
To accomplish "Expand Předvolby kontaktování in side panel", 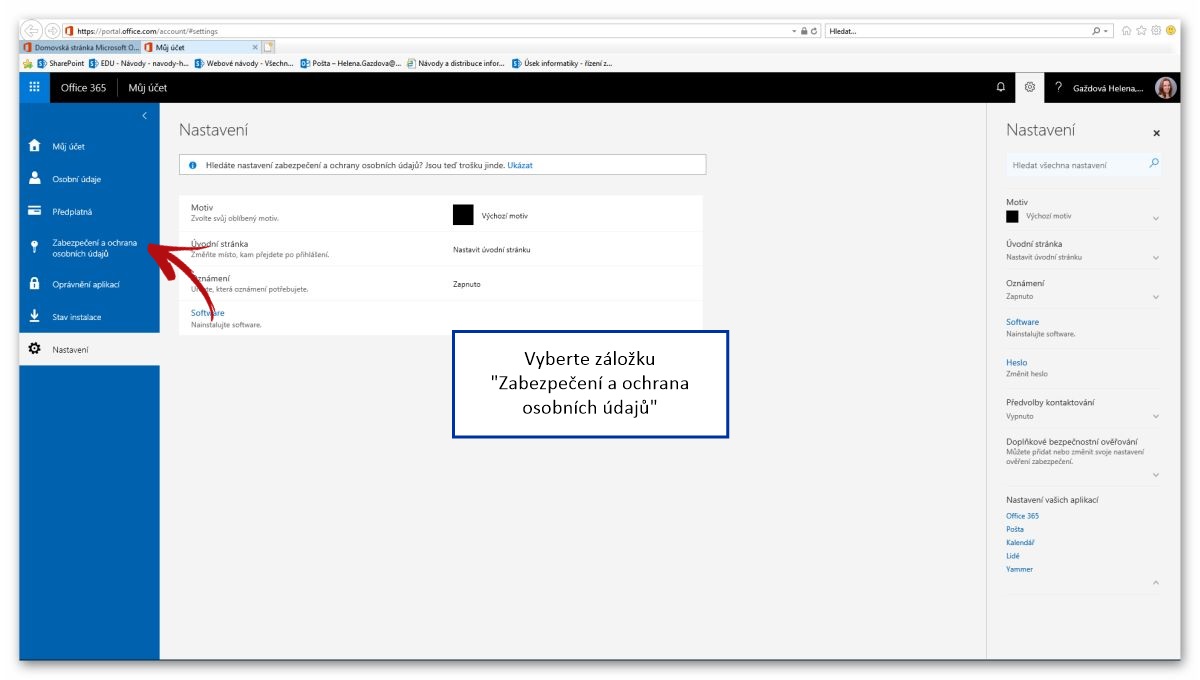I will coord(1156,416).
